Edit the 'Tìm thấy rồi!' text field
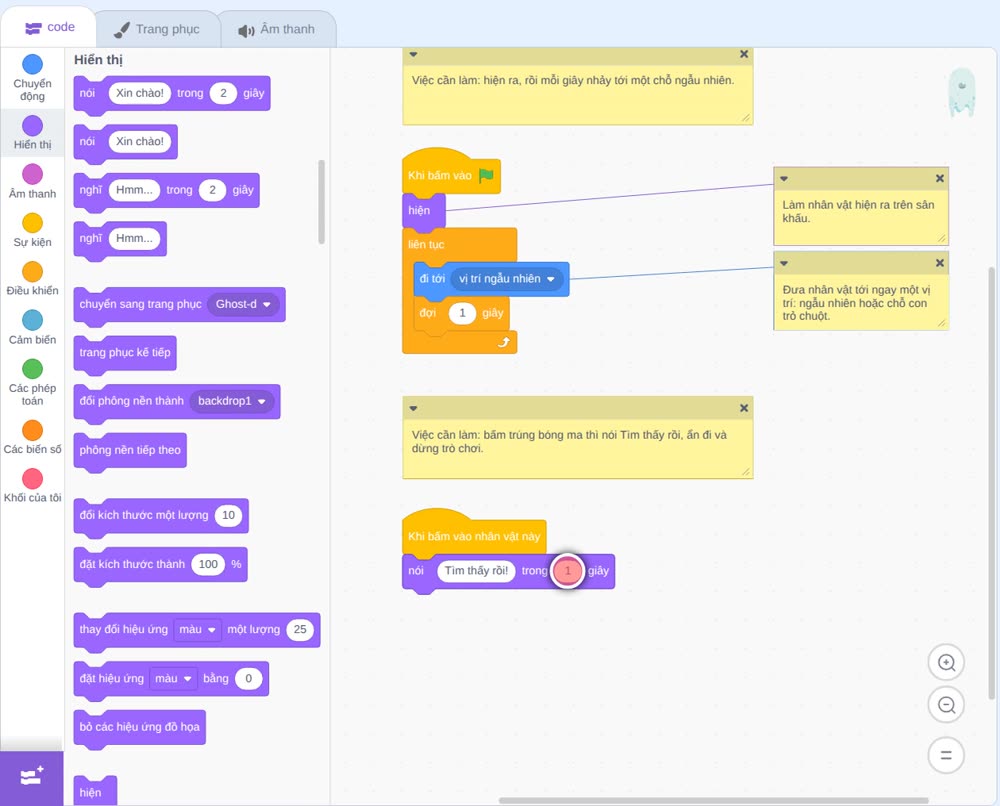The image size is (1000, 806). (x=476, y=571)
